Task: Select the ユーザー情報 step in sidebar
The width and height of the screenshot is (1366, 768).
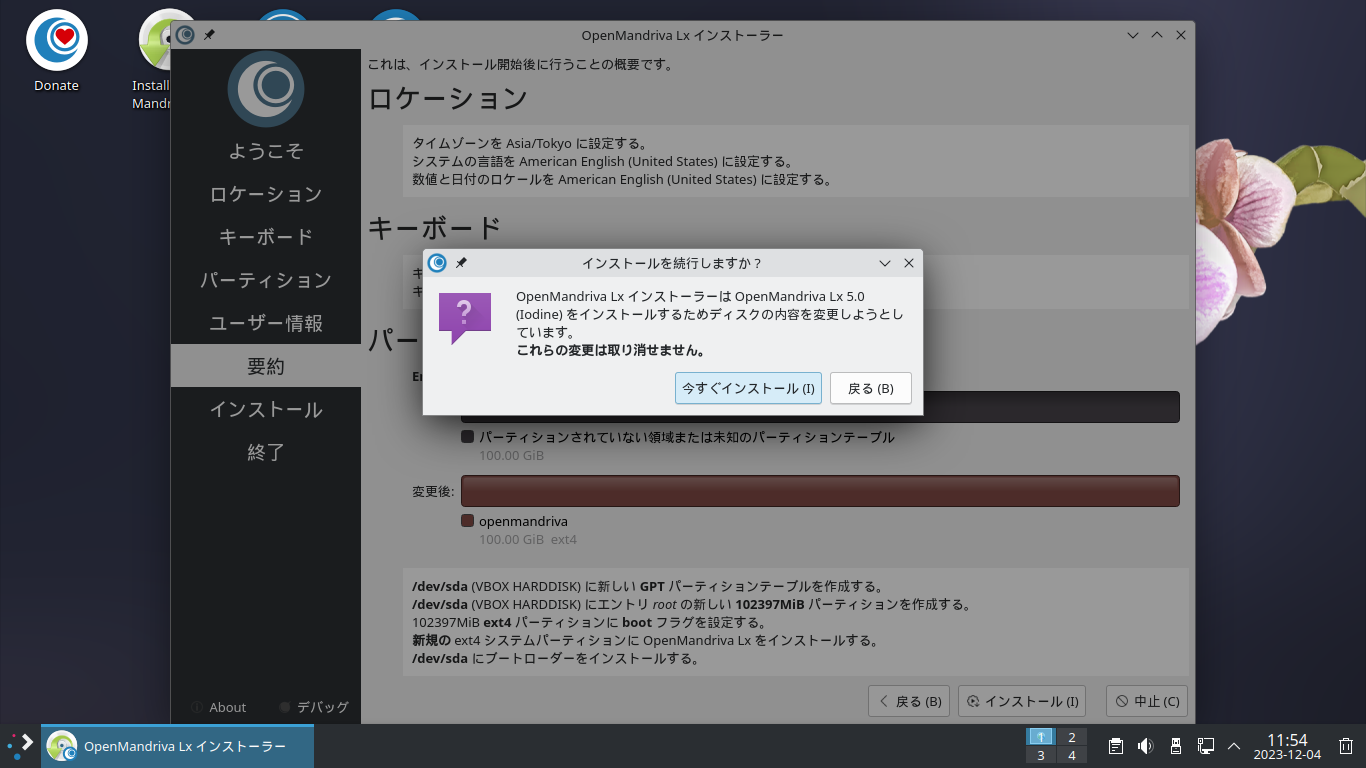Action: pyautogui.click(x=266, y=323)
